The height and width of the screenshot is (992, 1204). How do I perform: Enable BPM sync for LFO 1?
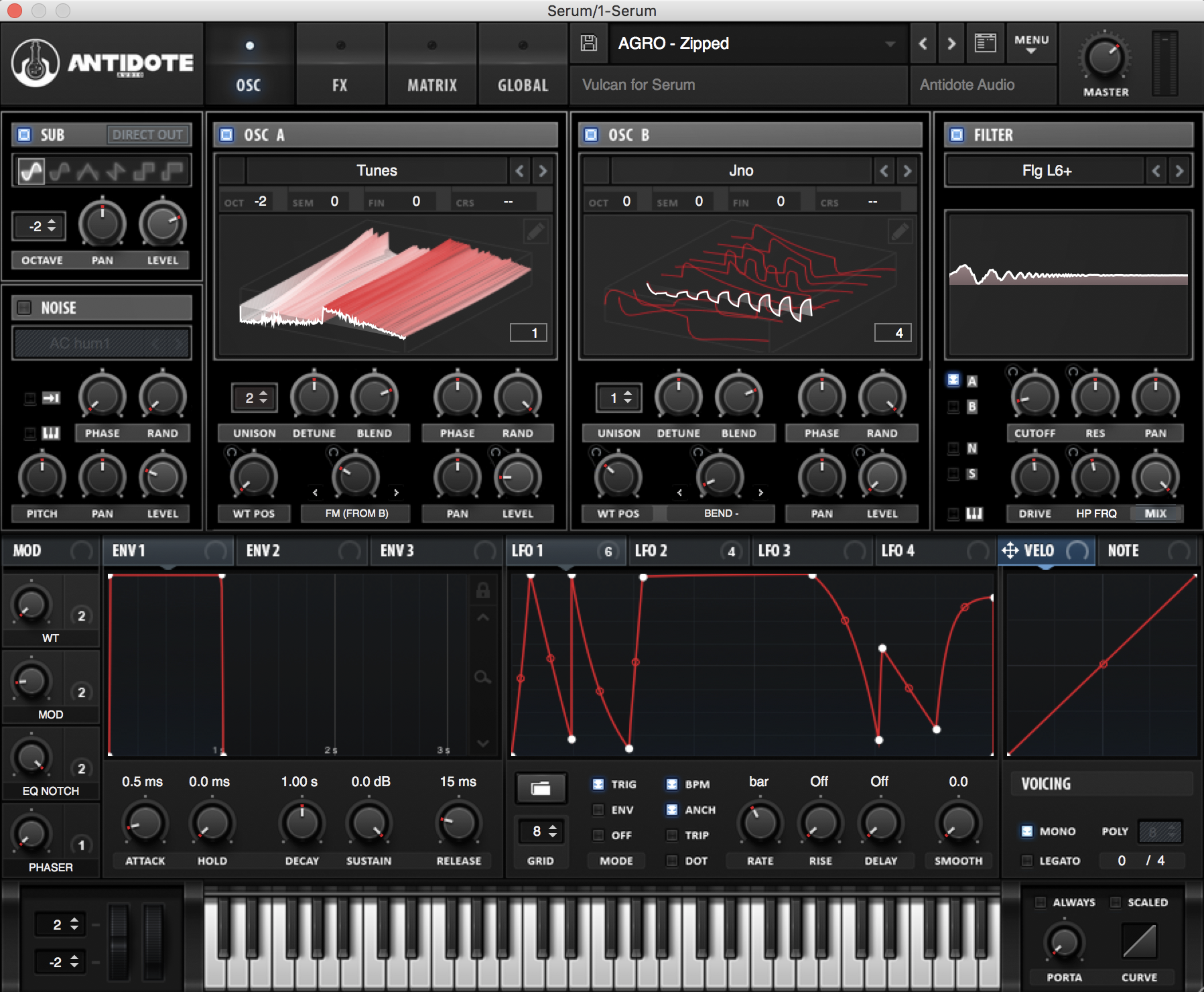coord(671,784)
